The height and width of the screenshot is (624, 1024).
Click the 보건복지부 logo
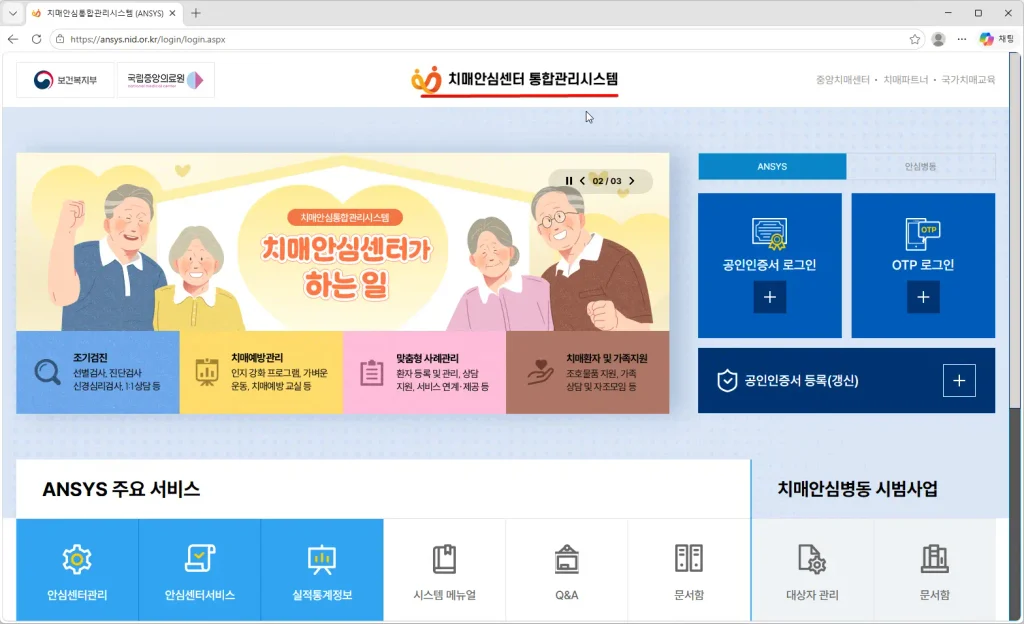(x=65, y=80)
